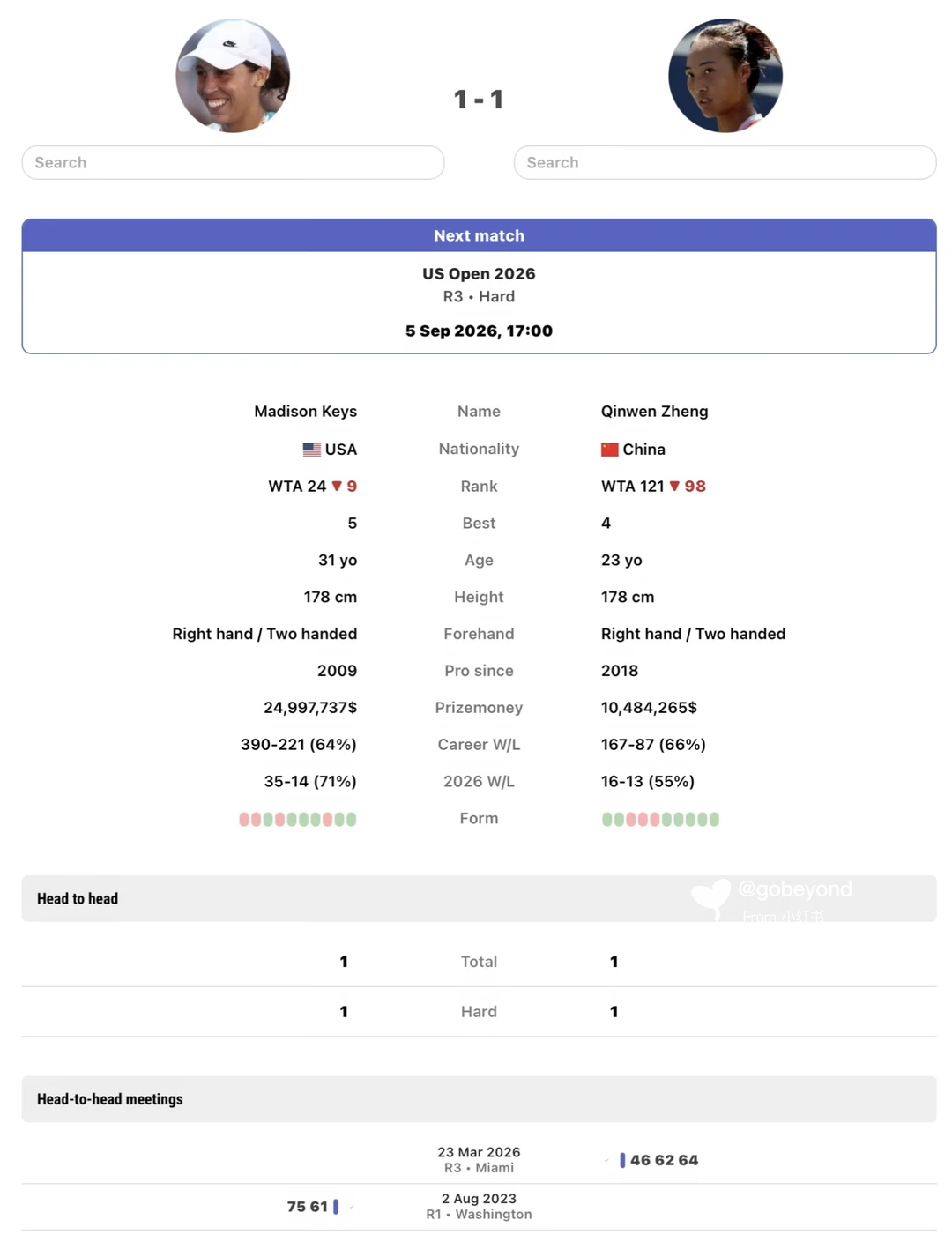
Task: Click the Qinwen Zheng name text
Action: coord(654,412)
